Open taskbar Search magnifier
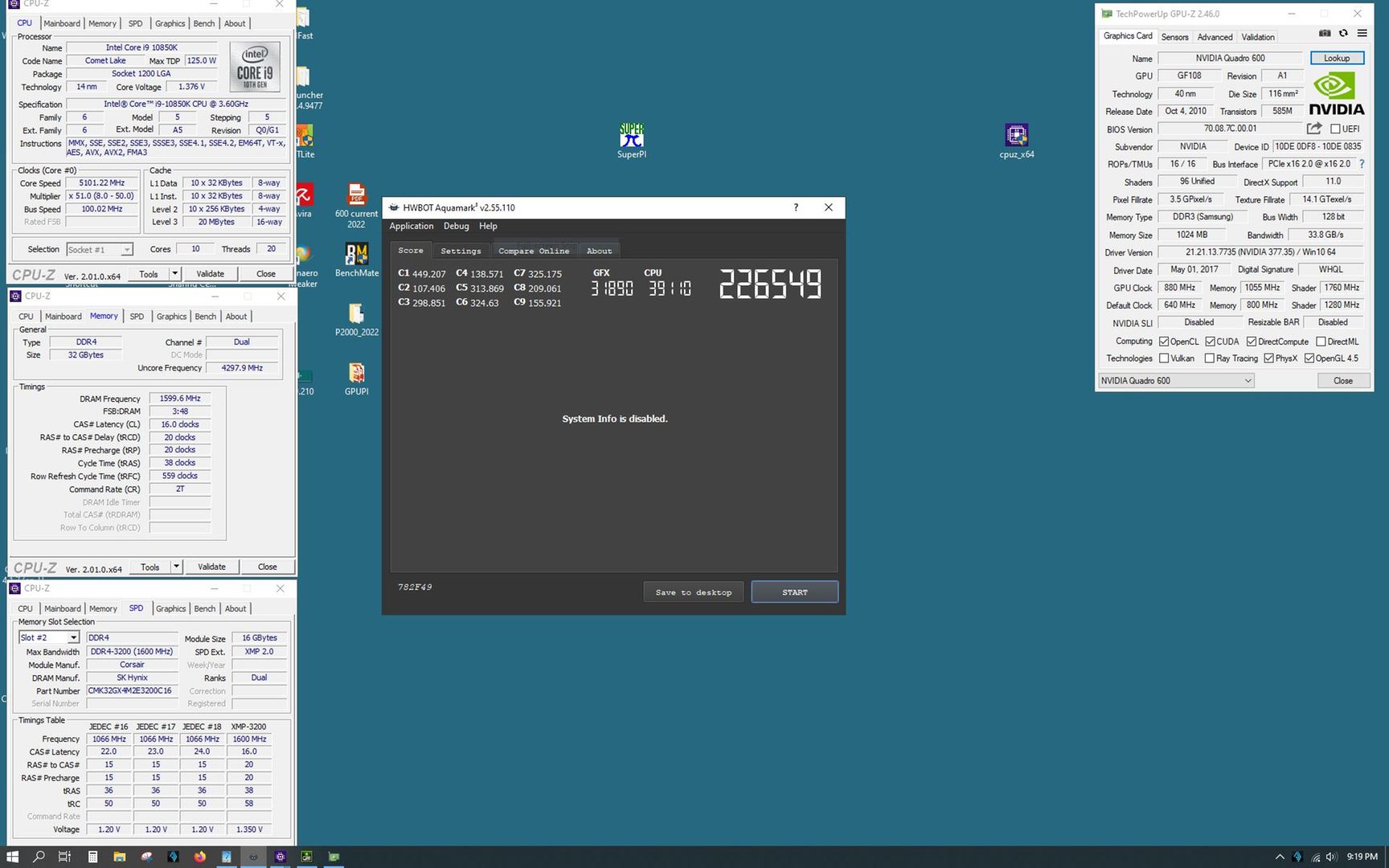The width and height of the screenshot is (1389, 868). [x=39, y=857]
